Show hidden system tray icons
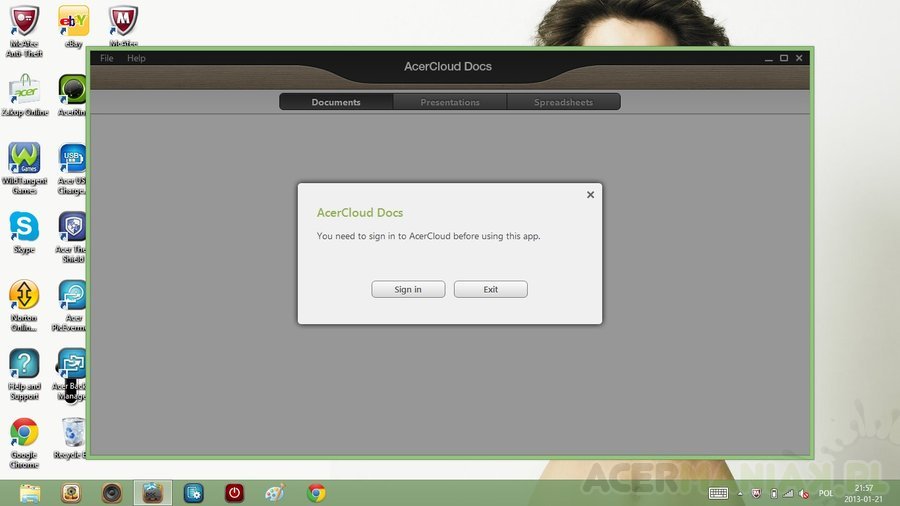The image size is (900, 506). 740,493
